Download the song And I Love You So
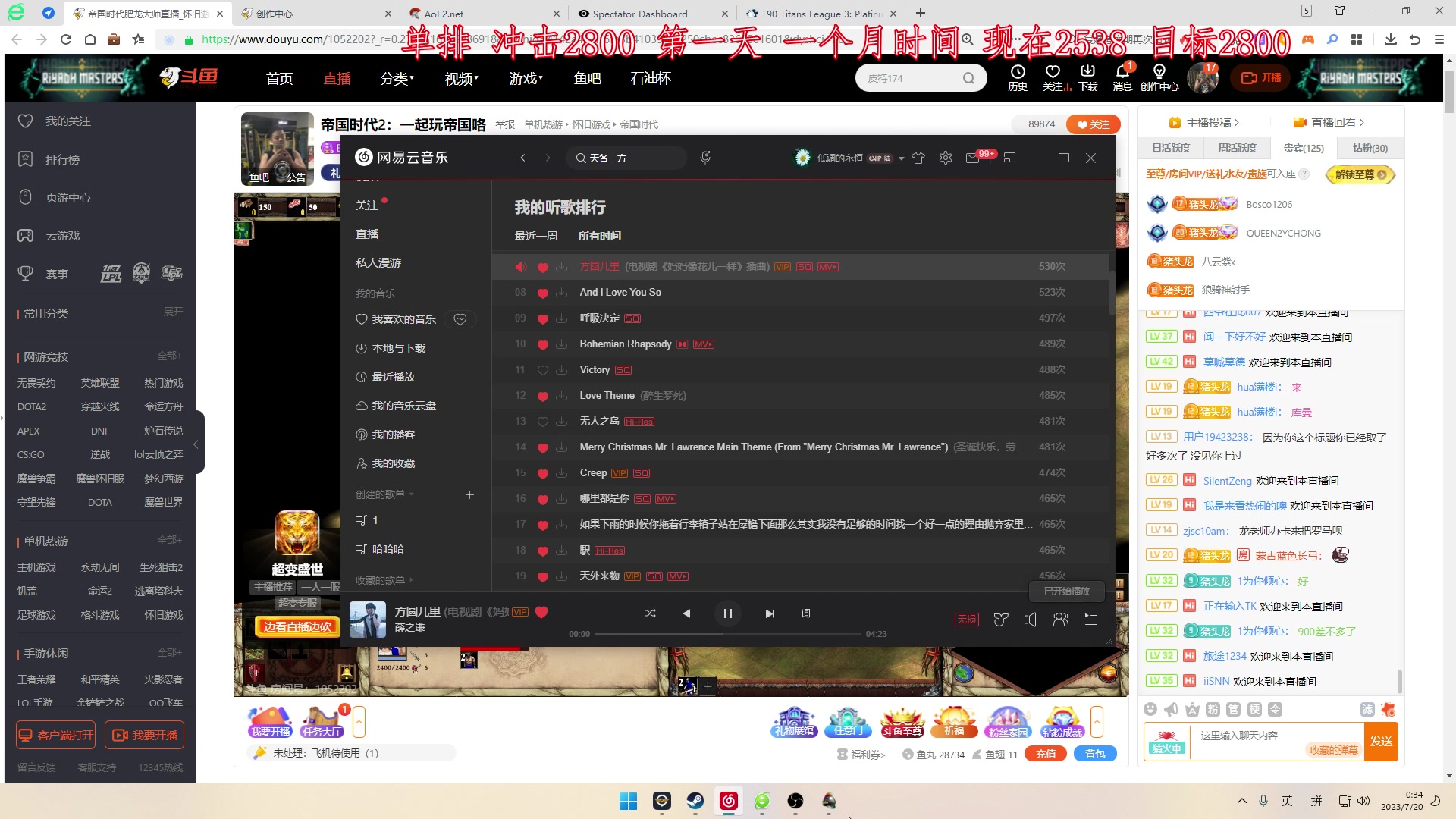This screenshot has height=819, width=1456. pos(561,293)
